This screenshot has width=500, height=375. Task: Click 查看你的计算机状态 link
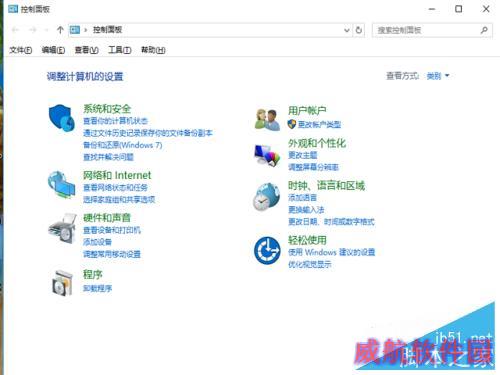[115, 121]
